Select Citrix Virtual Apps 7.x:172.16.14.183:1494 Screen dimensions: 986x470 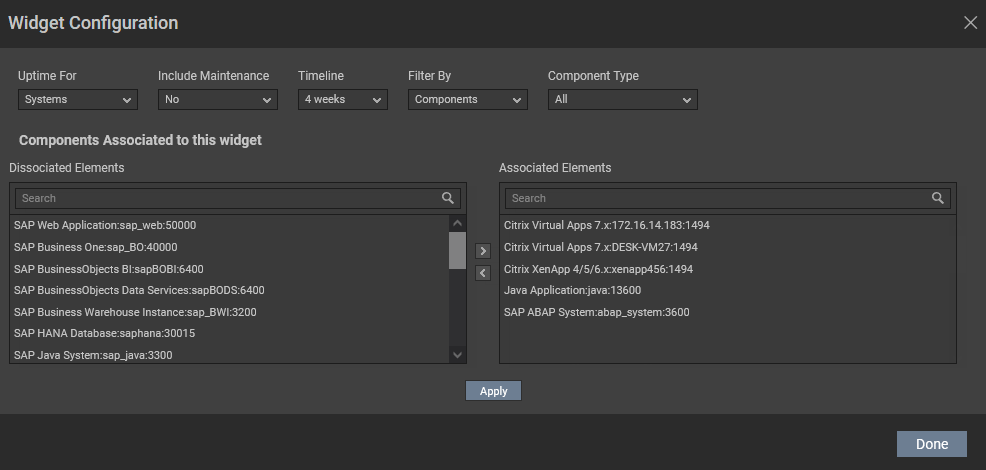tap(607, 225)
